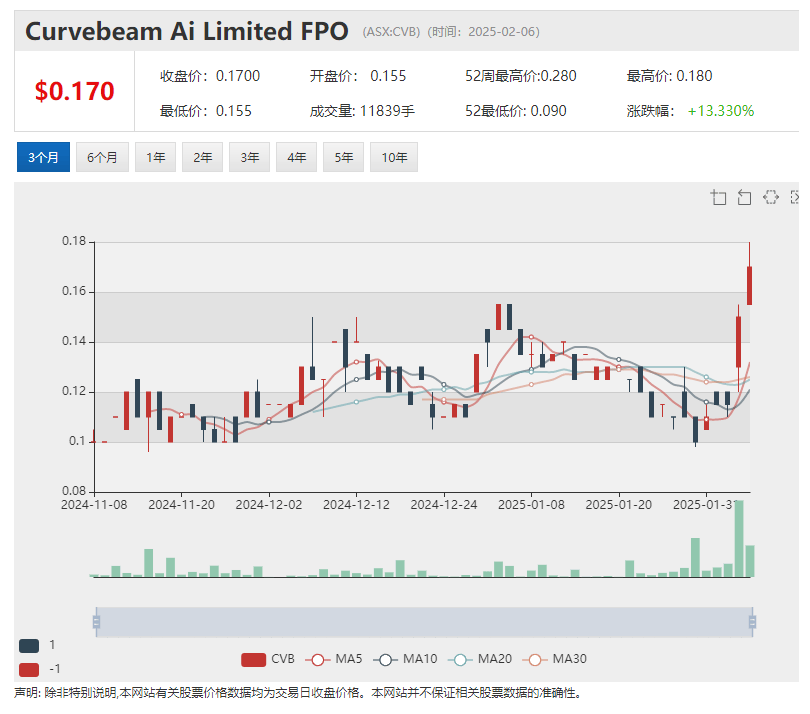Click the 最高价: 0.180 text
The width and height of the screenshot is (810, 714).
click(669, 76)
